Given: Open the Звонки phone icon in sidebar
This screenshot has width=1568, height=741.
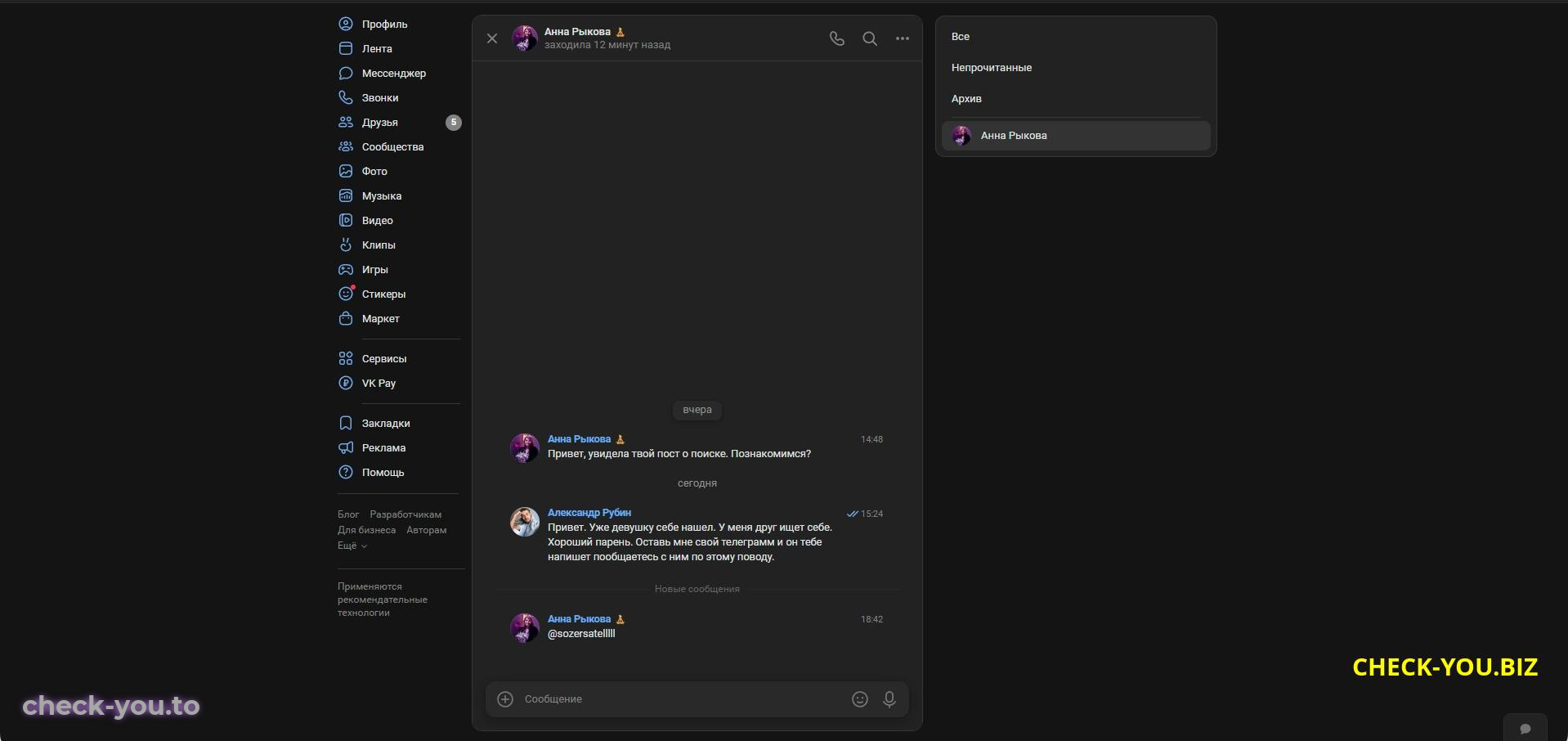Looking at the screenshot, I should [x=346, y=97].
